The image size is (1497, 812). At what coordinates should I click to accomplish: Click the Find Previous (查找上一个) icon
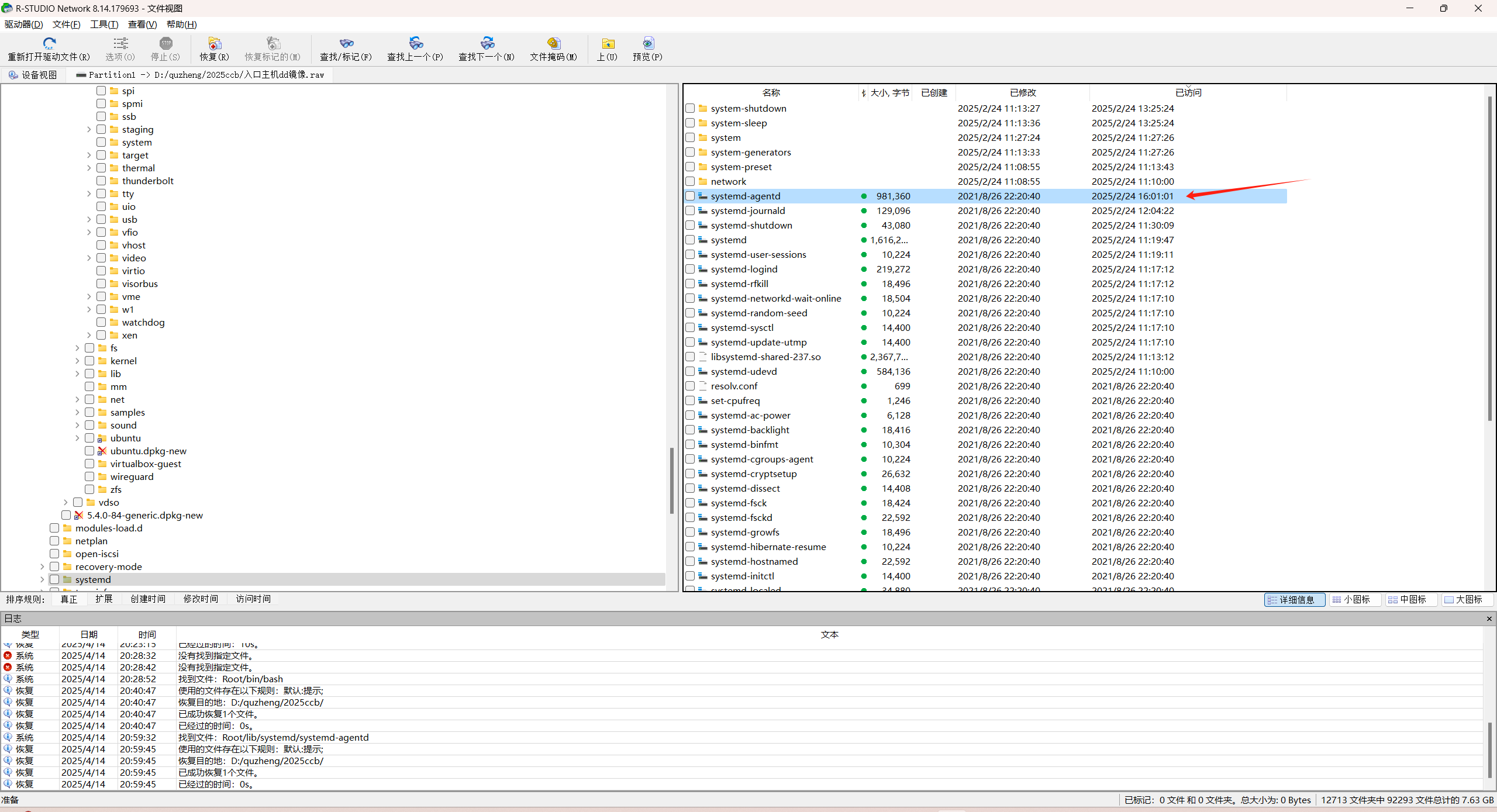tap(416, 43)
